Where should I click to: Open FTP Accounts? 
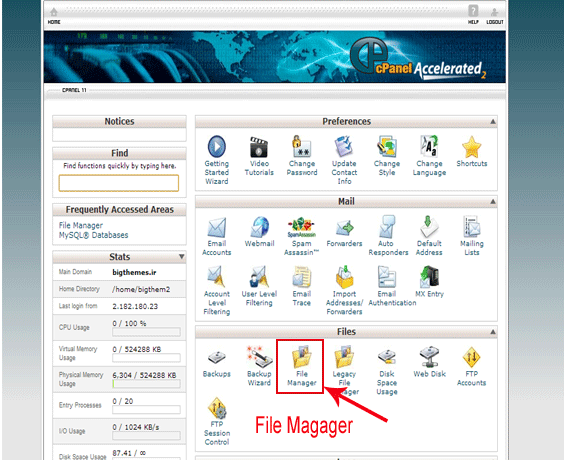coord(472,366)
